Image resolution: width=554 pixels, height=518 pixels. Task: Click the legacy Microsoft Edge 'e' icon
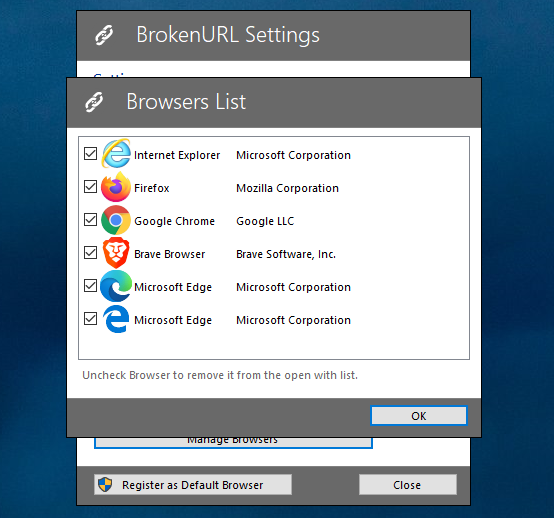coord(116,319)
